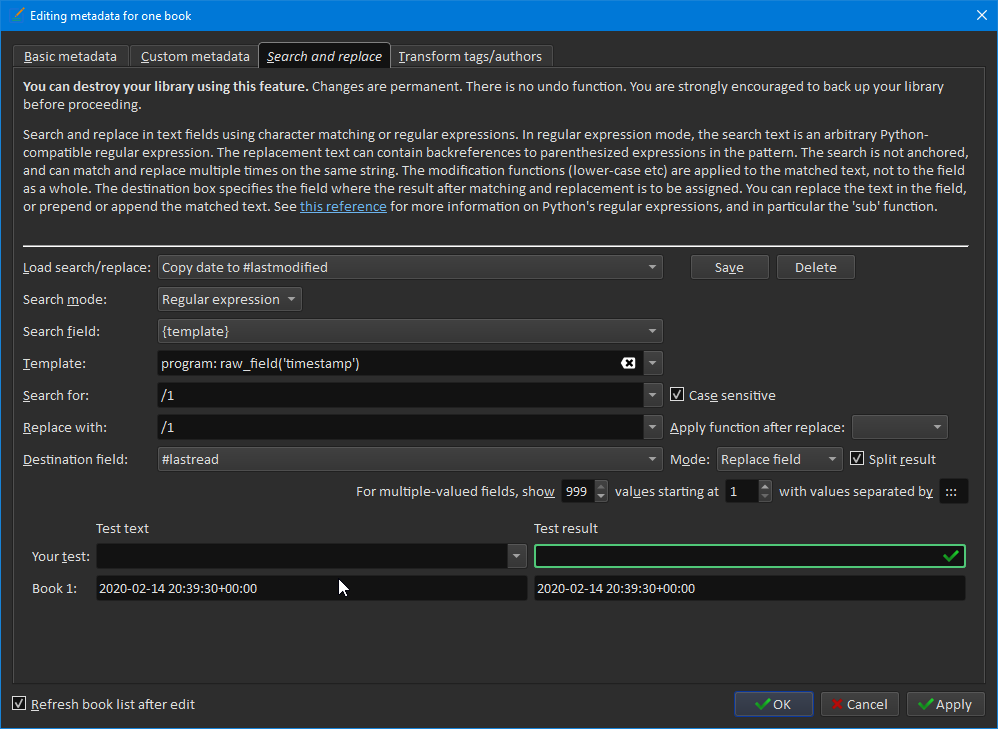The image size is (998, 729).
Task: Switch to the Basic metadata tab
Action: pyautogui.click(x=70, y=57)
